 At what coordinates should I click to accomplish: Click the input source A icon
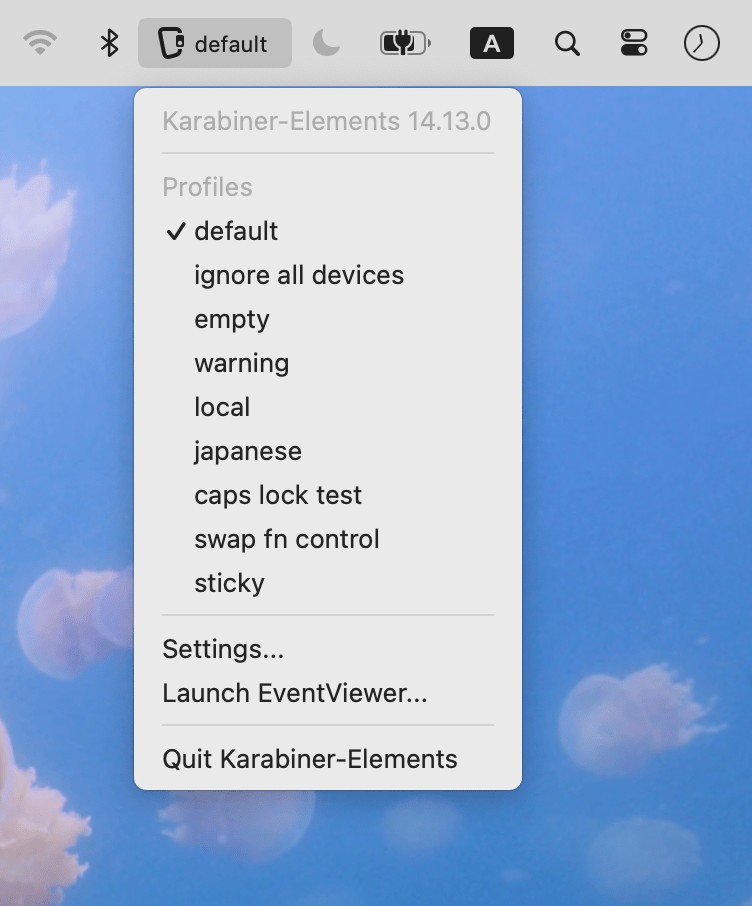492,43
